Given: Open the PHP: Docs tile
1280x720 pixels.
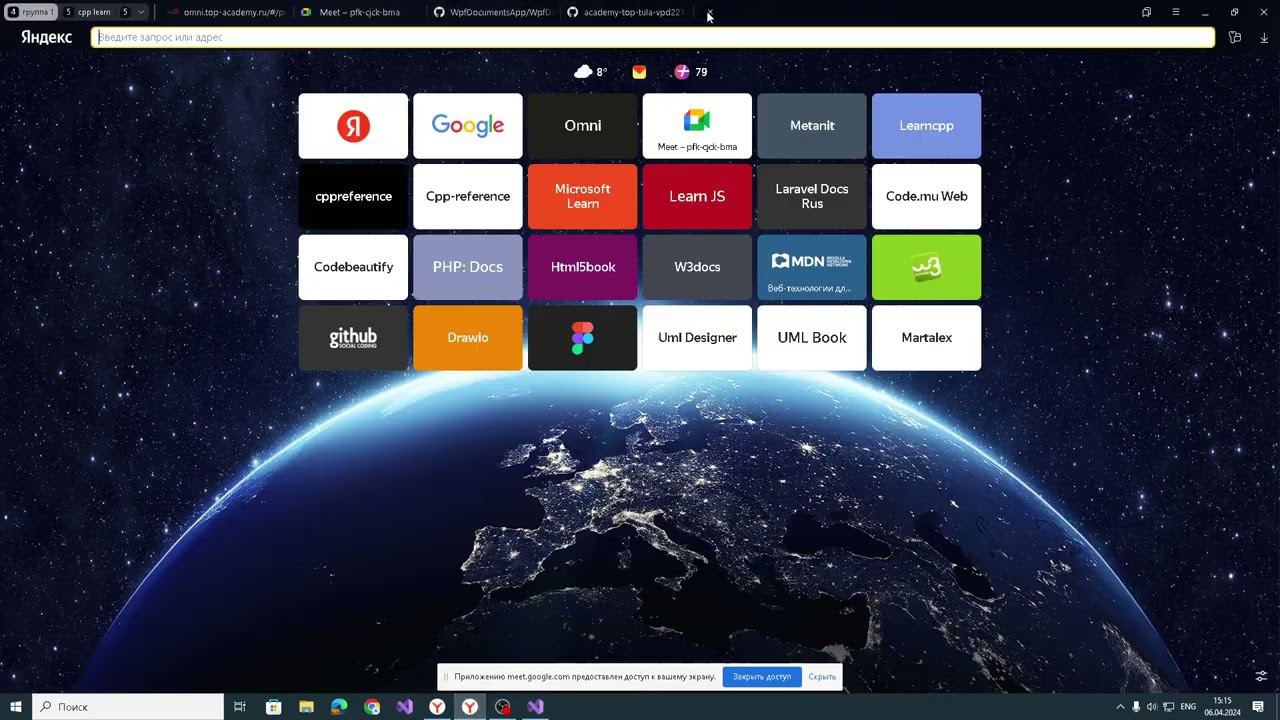Looking at the screenshot, I should (x=468, y=267).
